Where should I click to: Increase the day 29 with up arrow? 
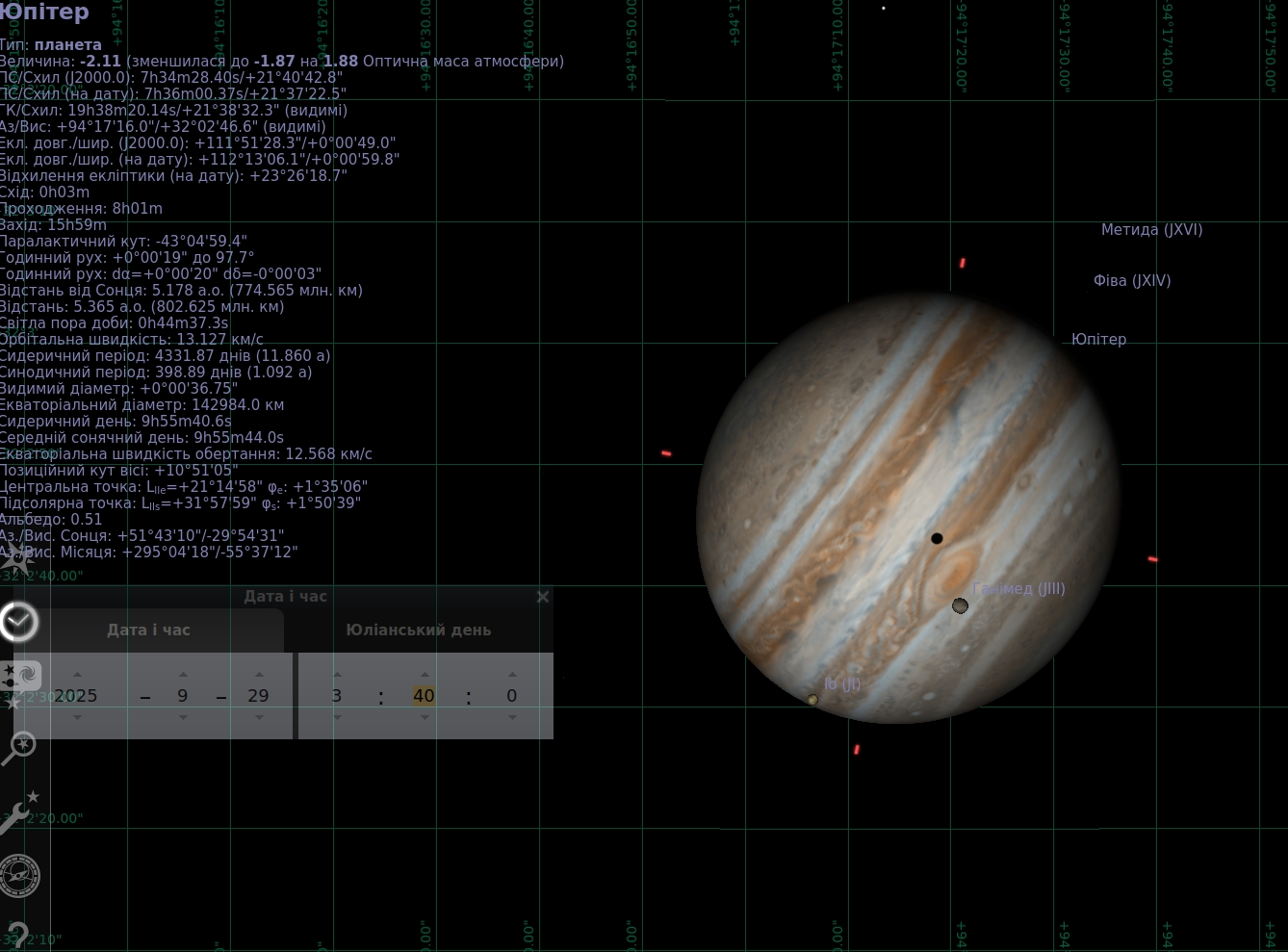pos(259,675)
